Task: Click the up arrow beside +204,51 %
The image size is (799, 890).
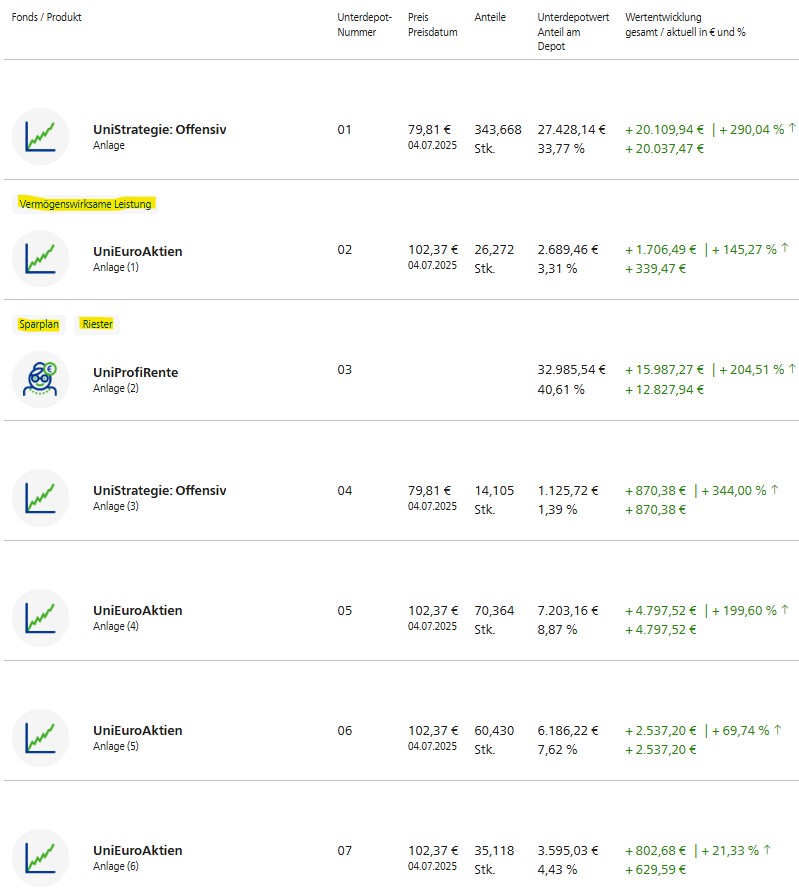Action: [791, 369]
